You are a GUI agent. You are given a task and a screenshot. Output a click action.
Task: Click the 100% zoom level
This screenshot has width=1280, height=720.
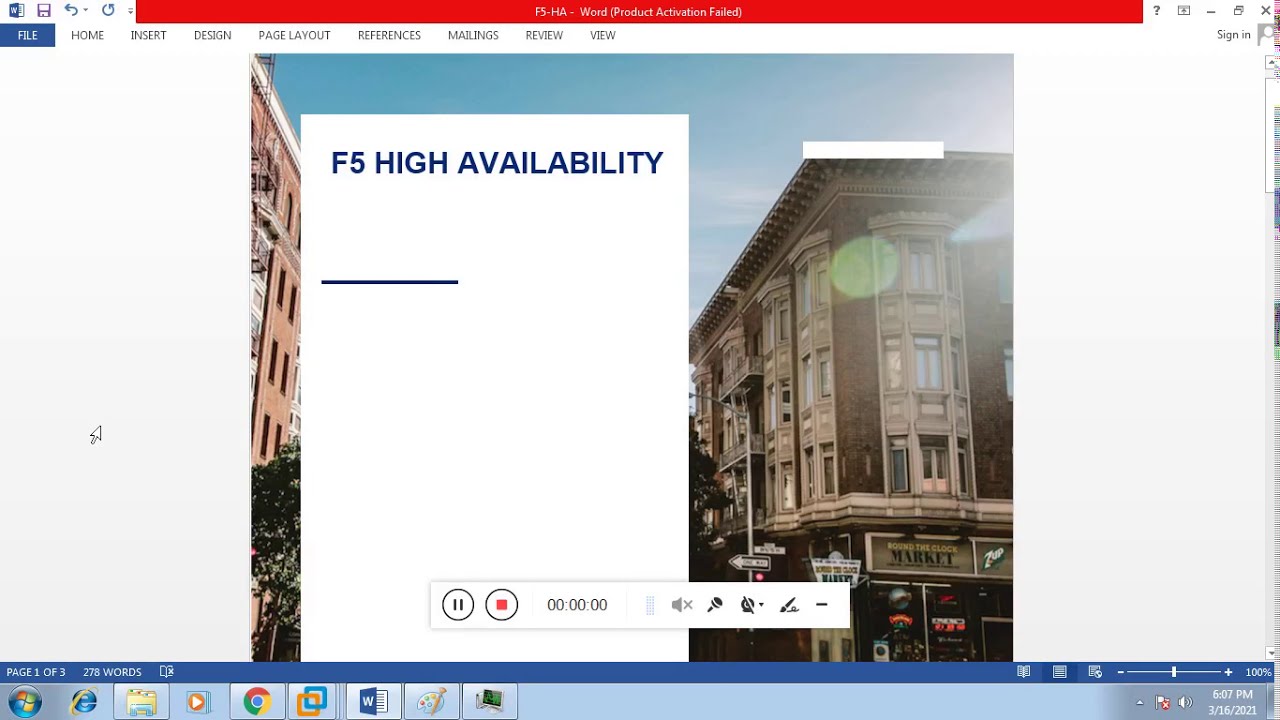coord(1258,672)
